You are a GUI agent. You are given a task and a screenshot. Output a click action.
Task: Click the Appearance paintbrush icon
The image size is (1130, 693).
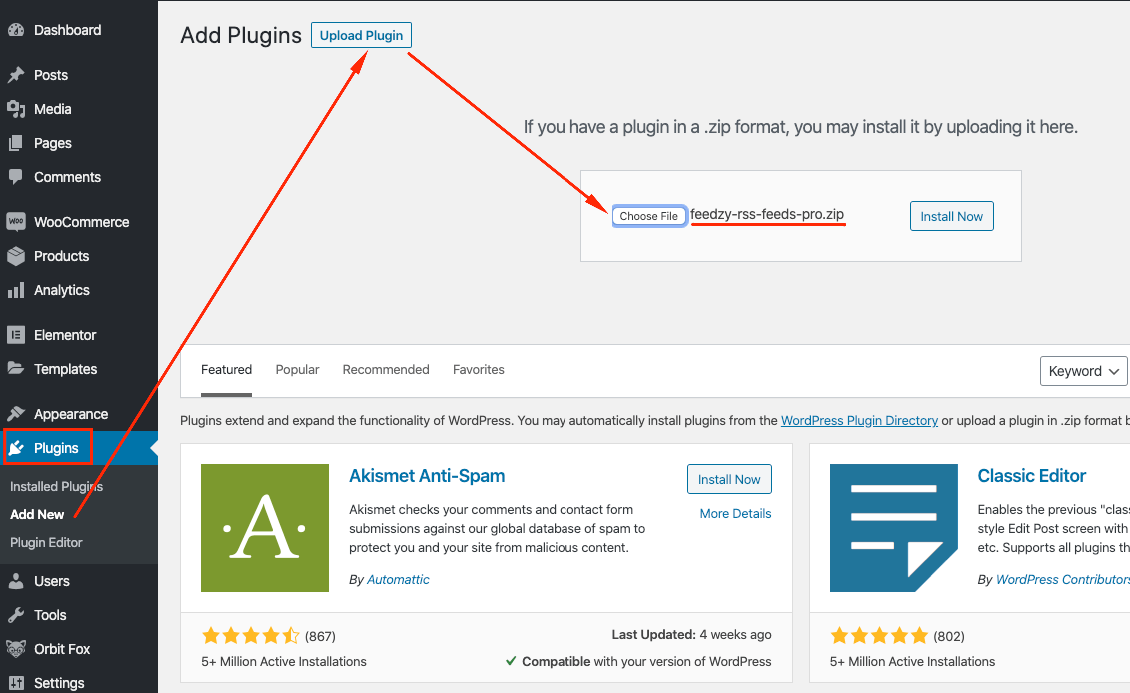click(x=16, y=414)
